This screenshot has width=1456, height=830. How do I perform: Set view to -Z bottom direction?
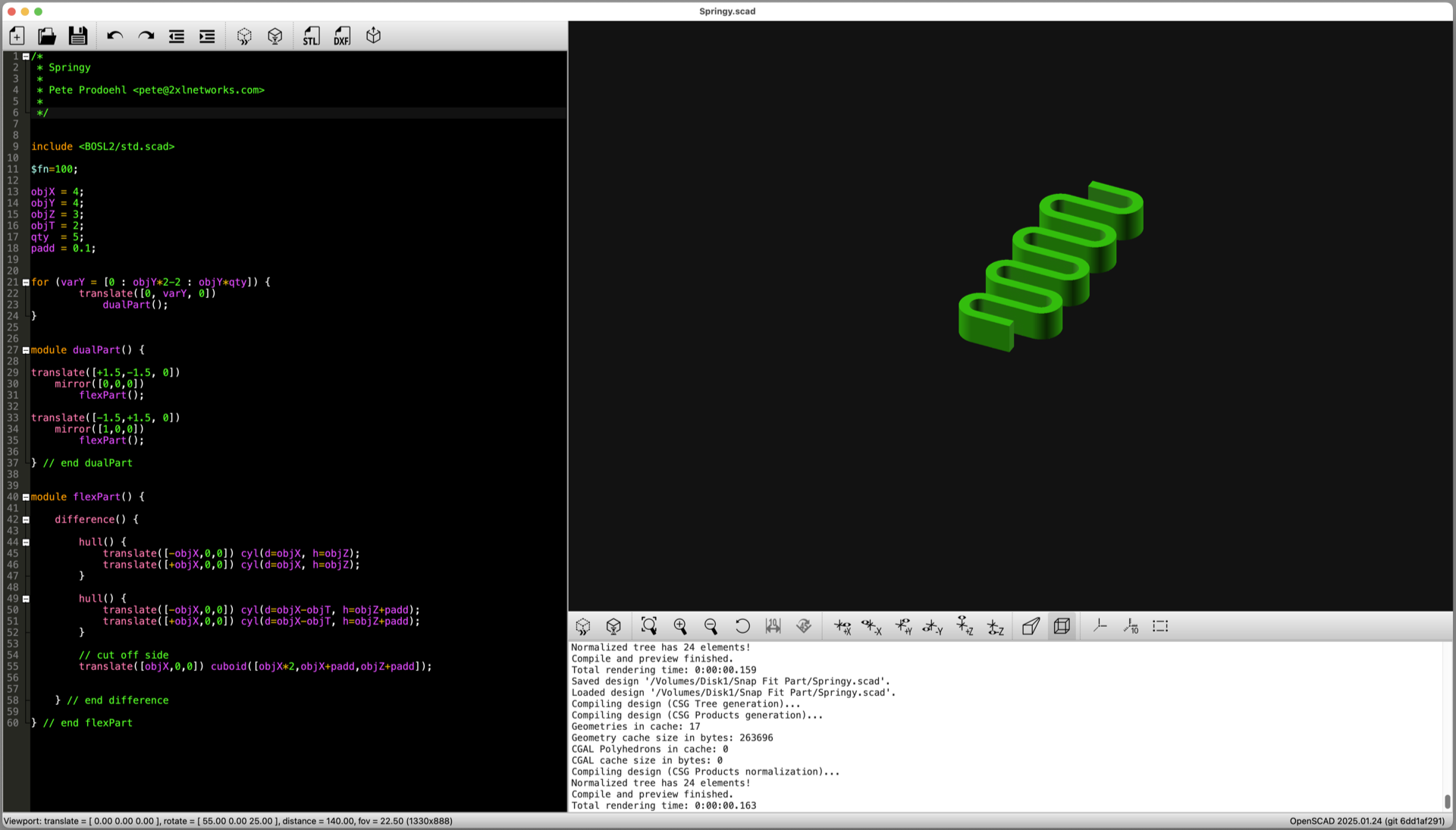[996, 626]
